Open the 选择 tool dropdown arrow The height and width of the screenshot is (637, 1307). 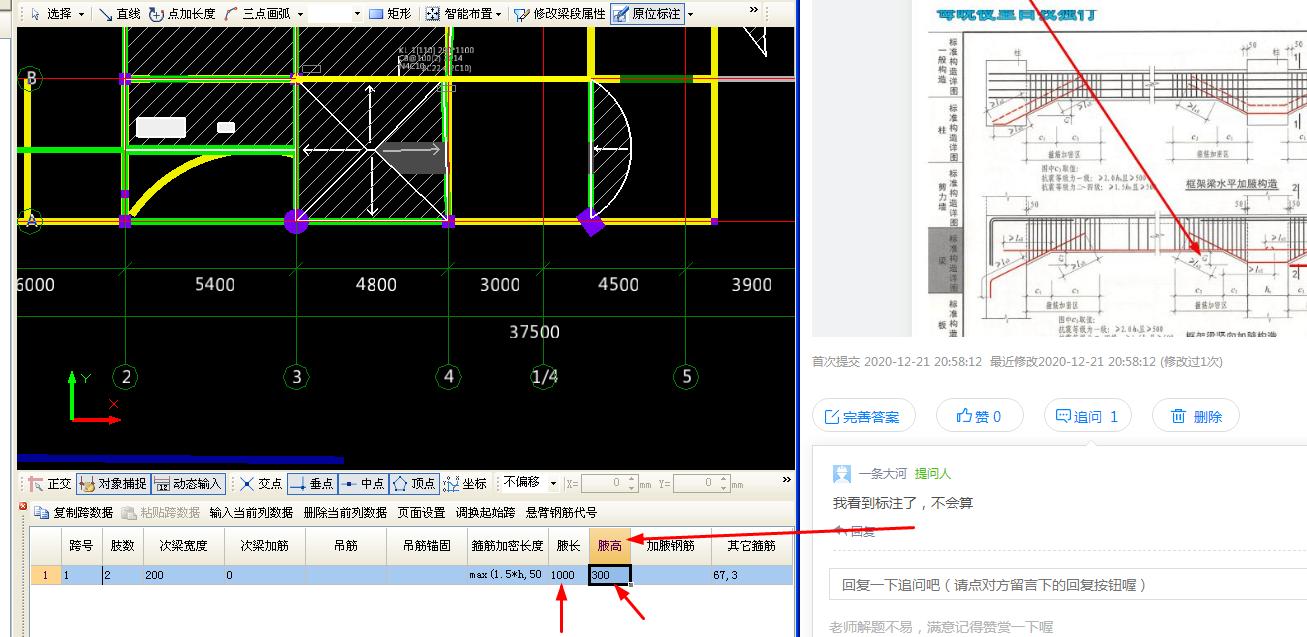81,14
